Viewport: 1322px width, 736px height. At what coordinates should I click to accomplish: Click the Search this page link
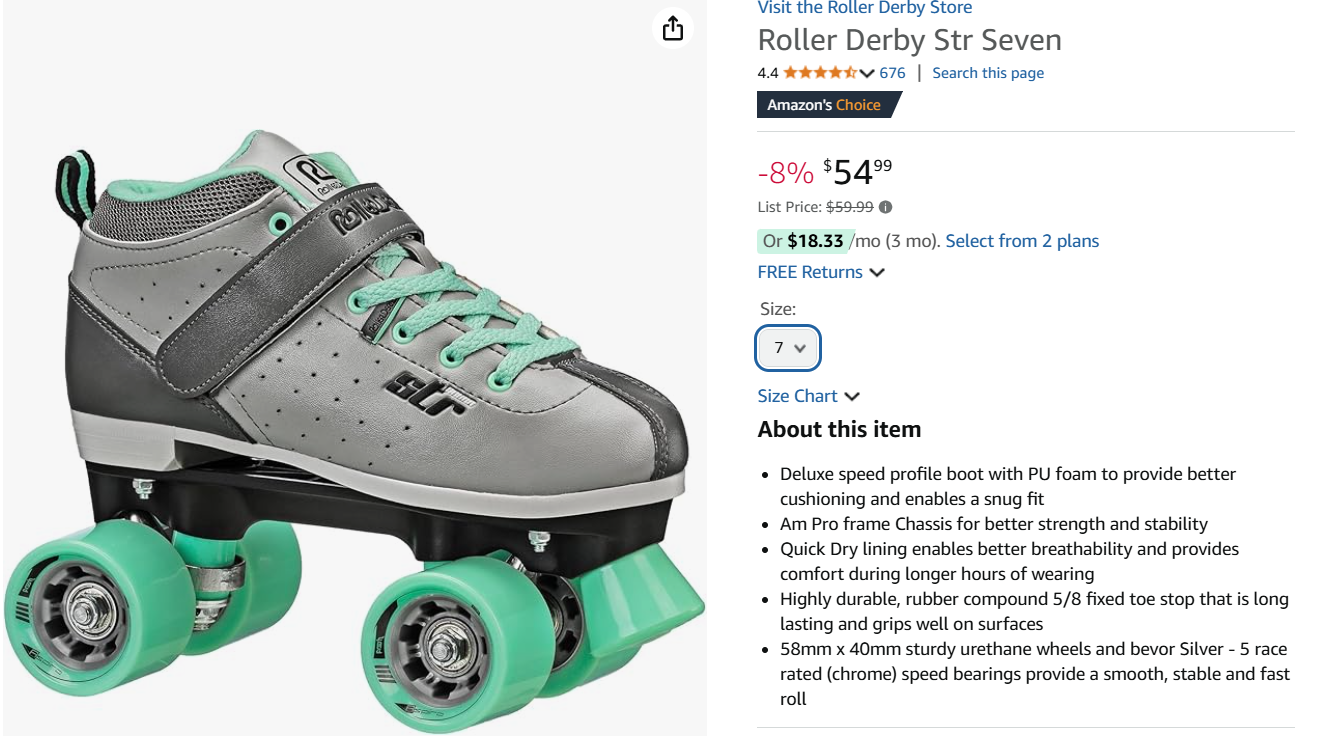pos(987,73)
